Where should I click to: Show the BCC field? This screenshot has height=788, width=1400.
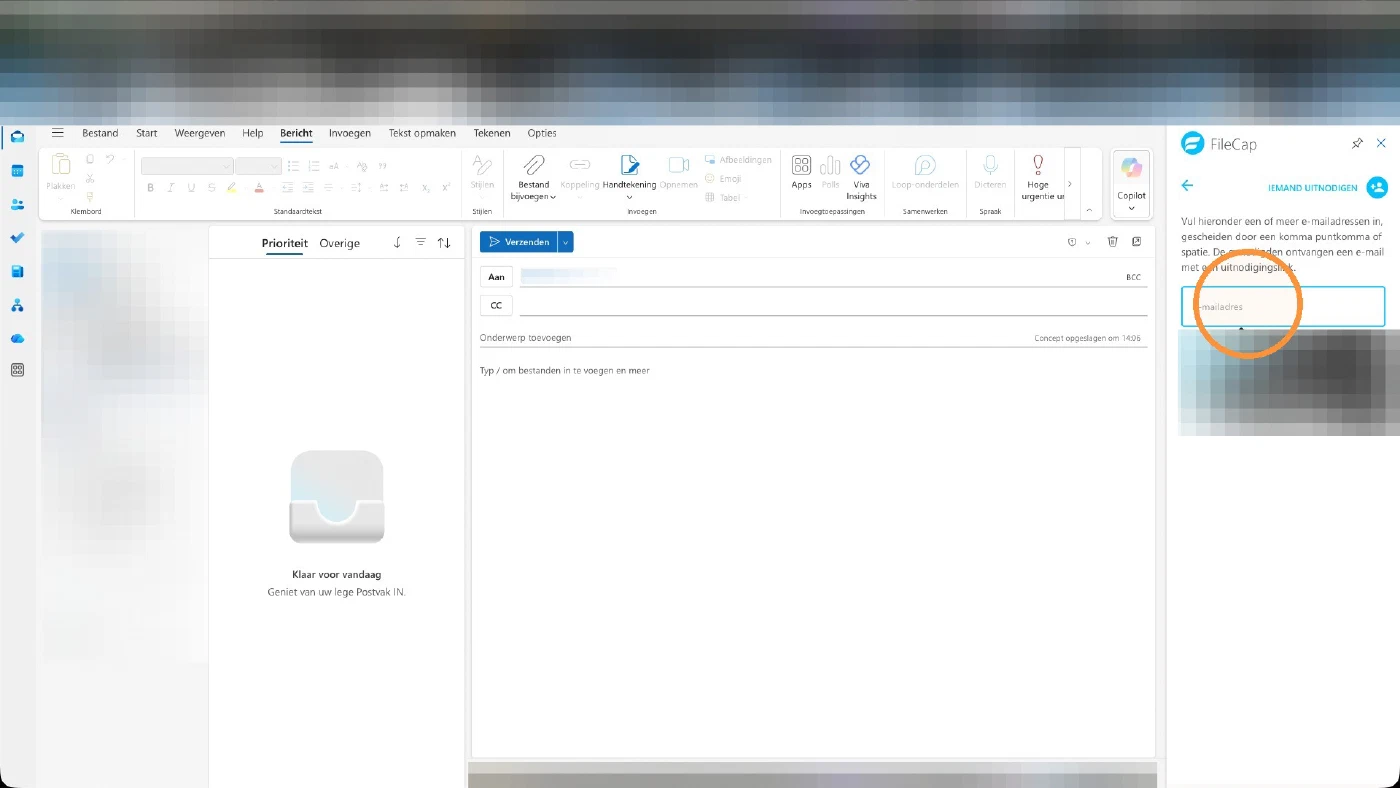[x=1133, y=277]
